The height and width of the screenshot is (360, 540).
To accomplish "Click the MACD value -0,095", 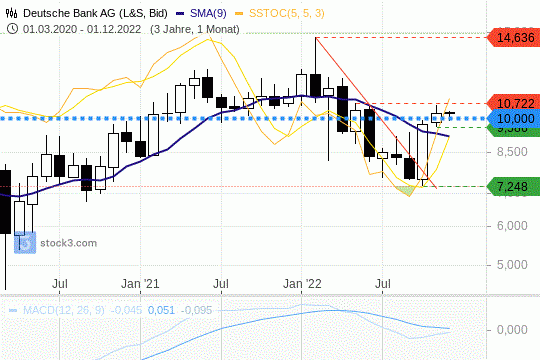I will click(196, 310).
